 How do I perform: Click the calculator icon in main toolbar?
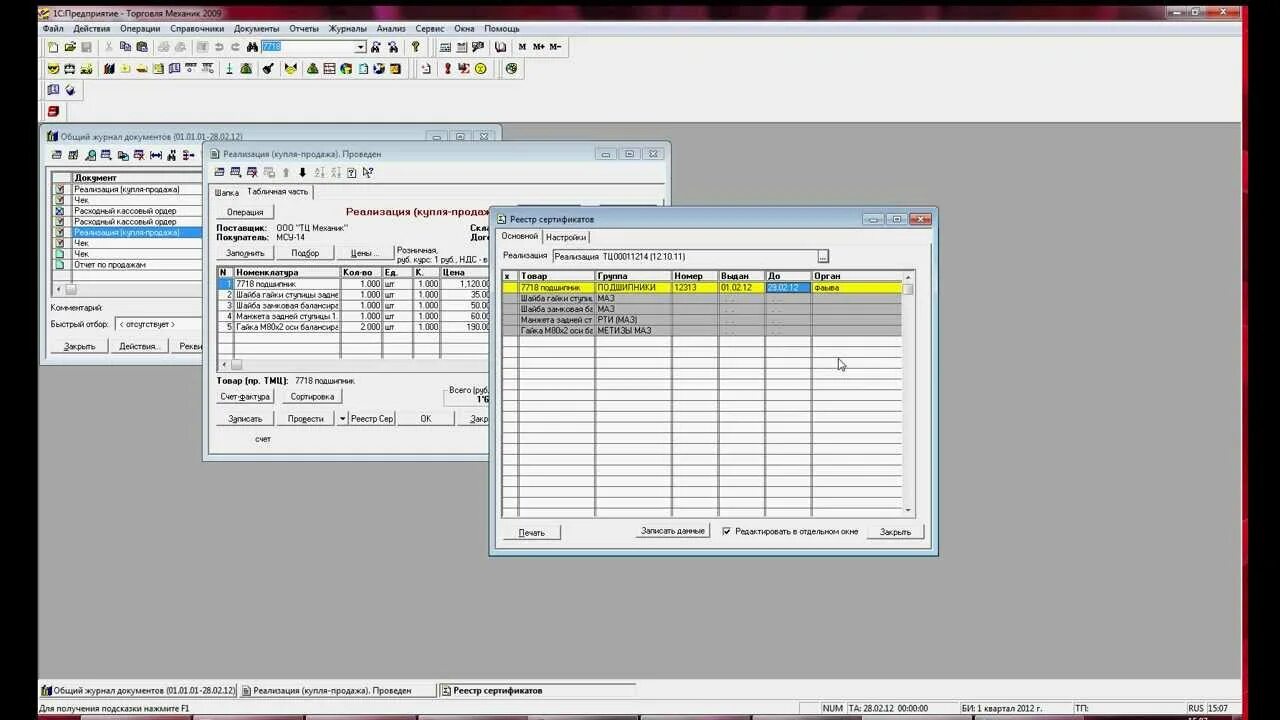(x=445, y=47)
